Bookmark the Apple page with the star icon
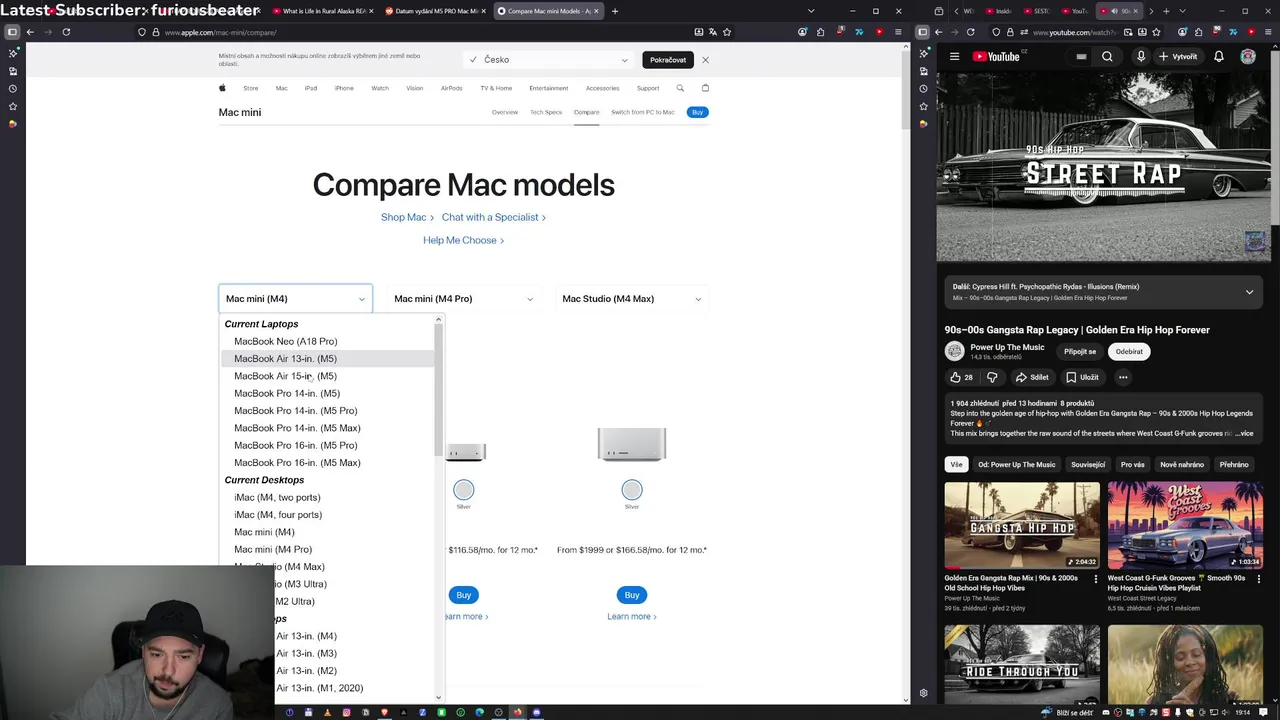The width and height of the screenshot is (1280, 720). coord(727,32)
